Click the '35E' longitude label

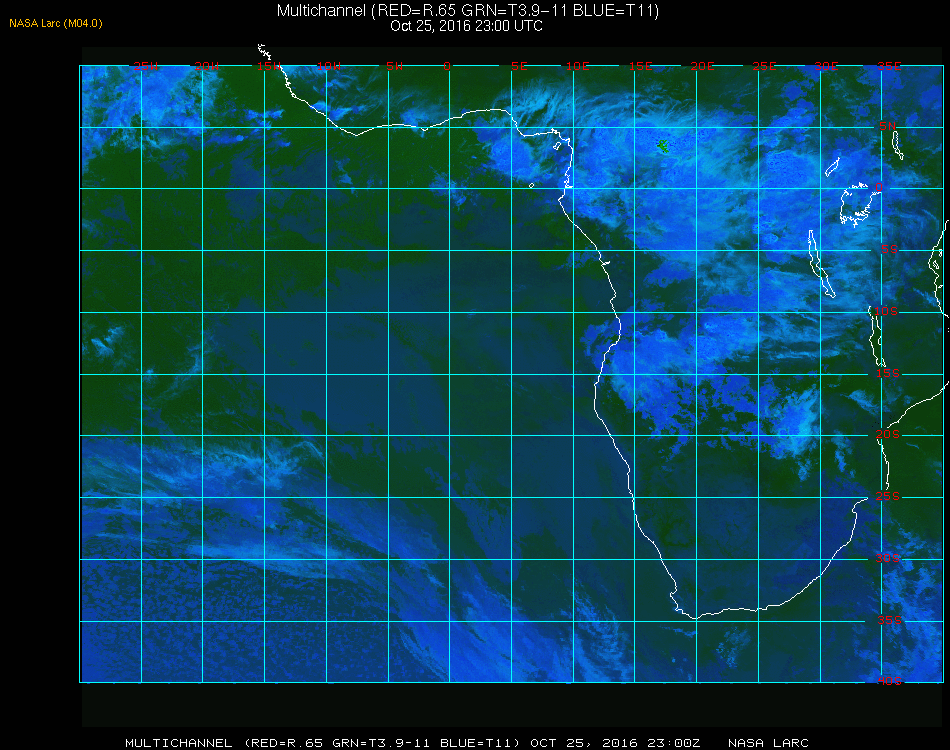coord(889,66)
